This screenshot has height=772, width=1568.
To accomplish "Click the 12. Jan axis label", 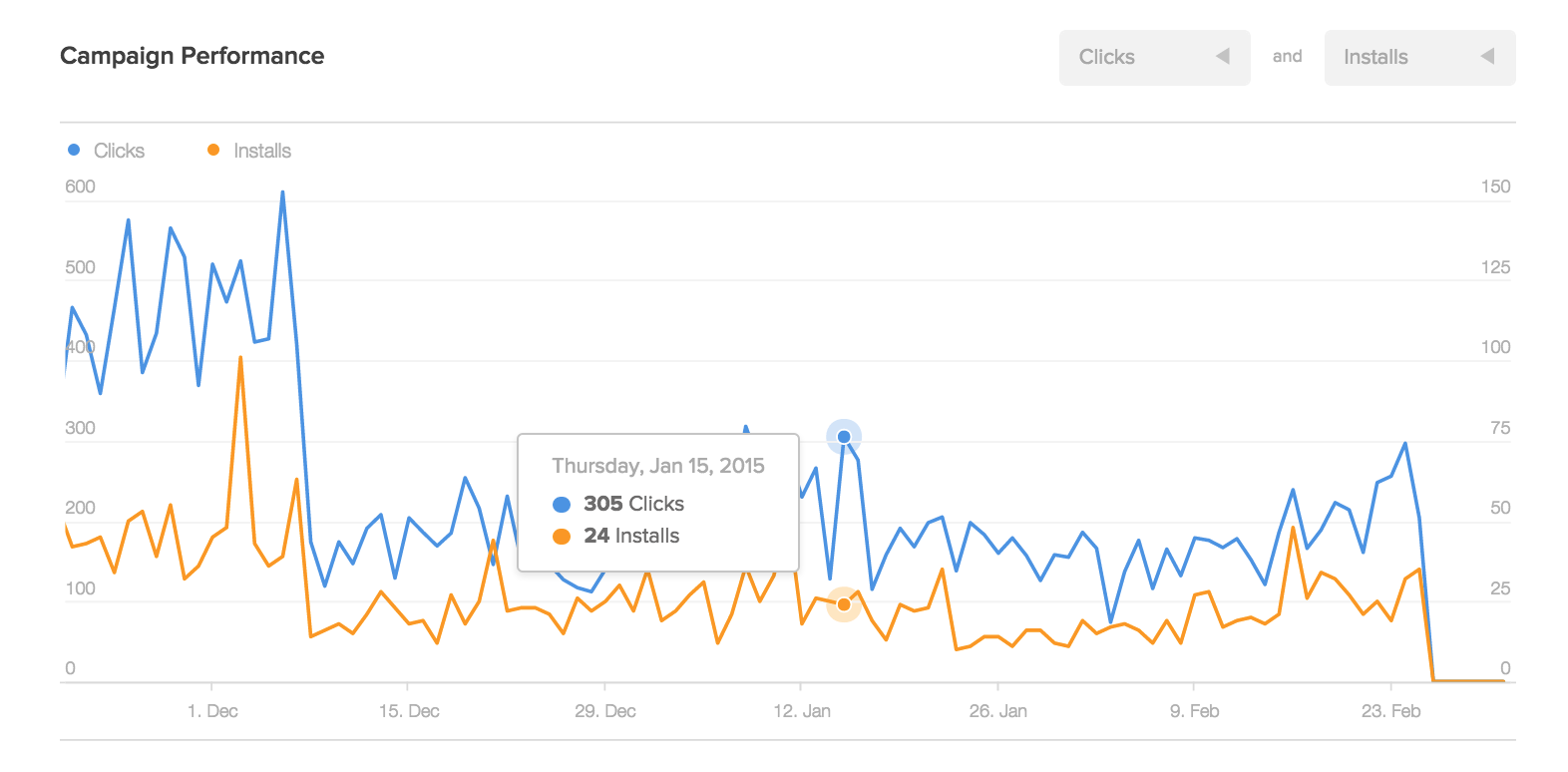I will (x=802, y=711).
